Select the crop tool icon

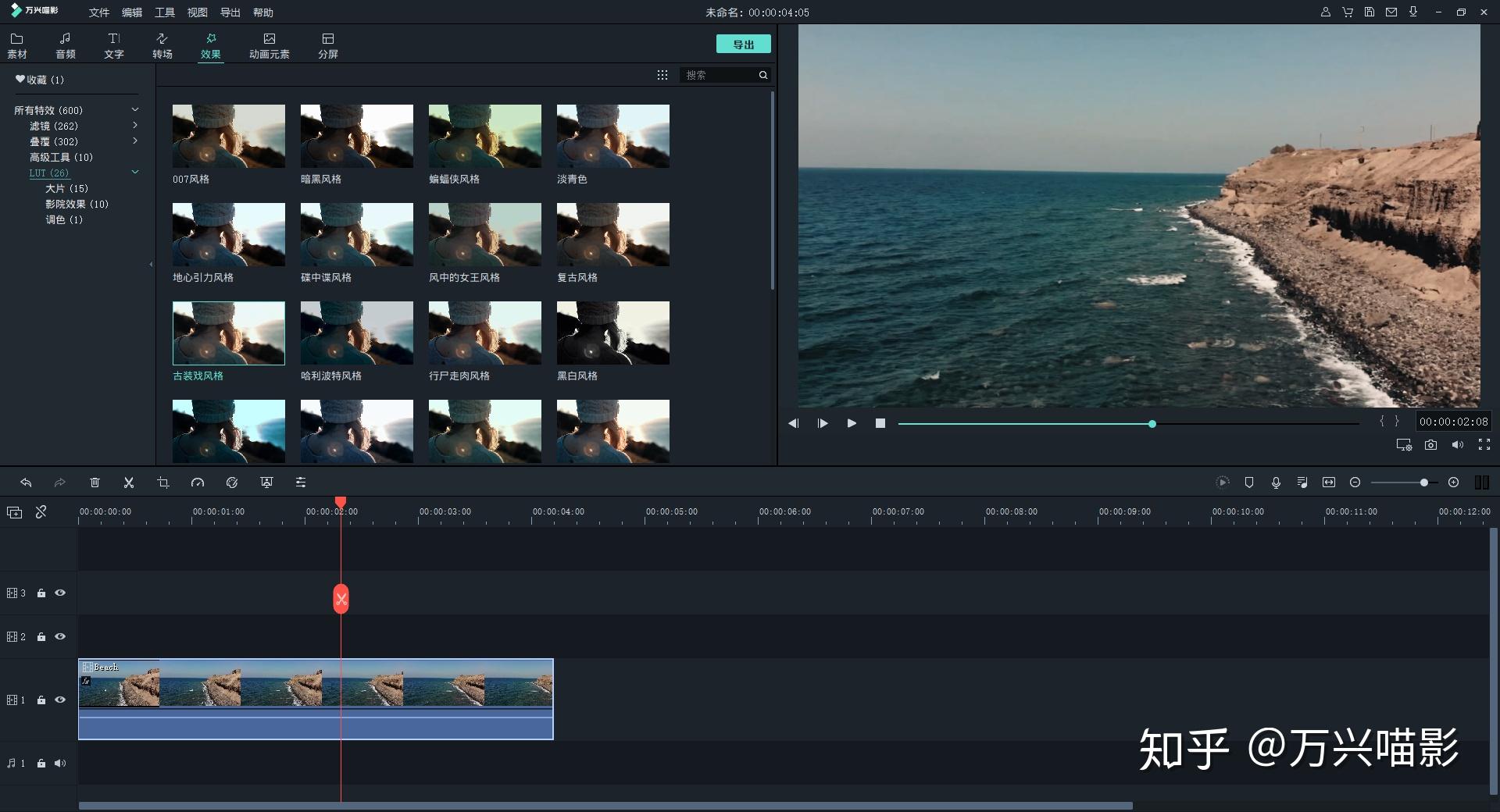tap(163, 483)
